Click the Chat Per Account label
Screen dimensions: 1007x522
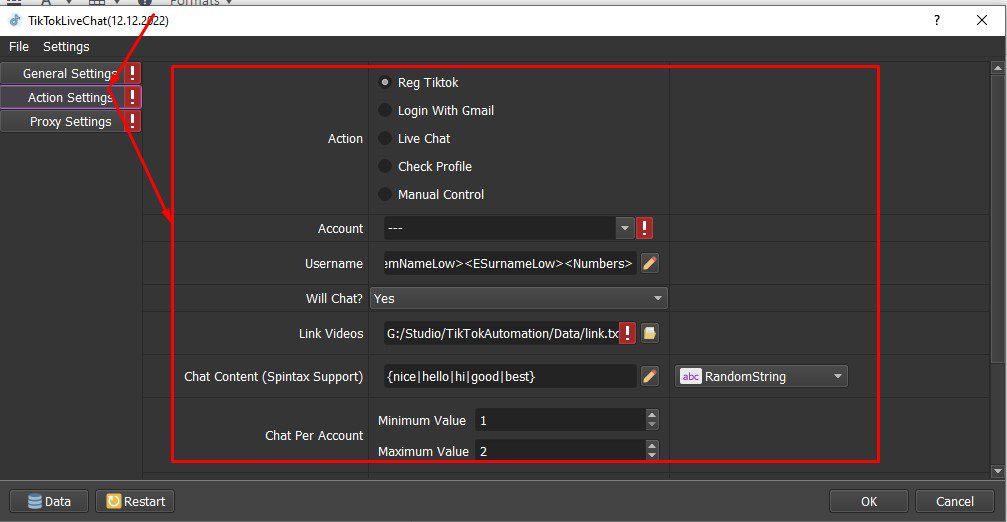[314, 435]
